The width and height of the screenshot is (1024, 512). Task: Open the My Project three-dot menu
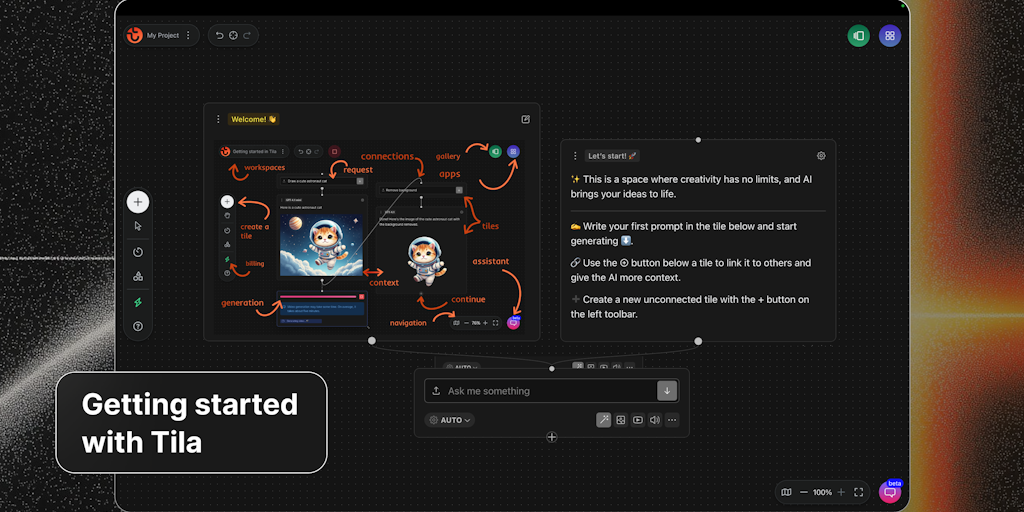(188, 35)
